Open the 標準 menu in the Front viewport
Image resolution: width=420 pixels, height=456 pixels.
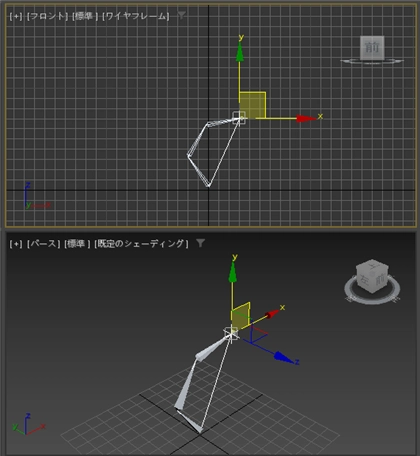click(85, 16)
